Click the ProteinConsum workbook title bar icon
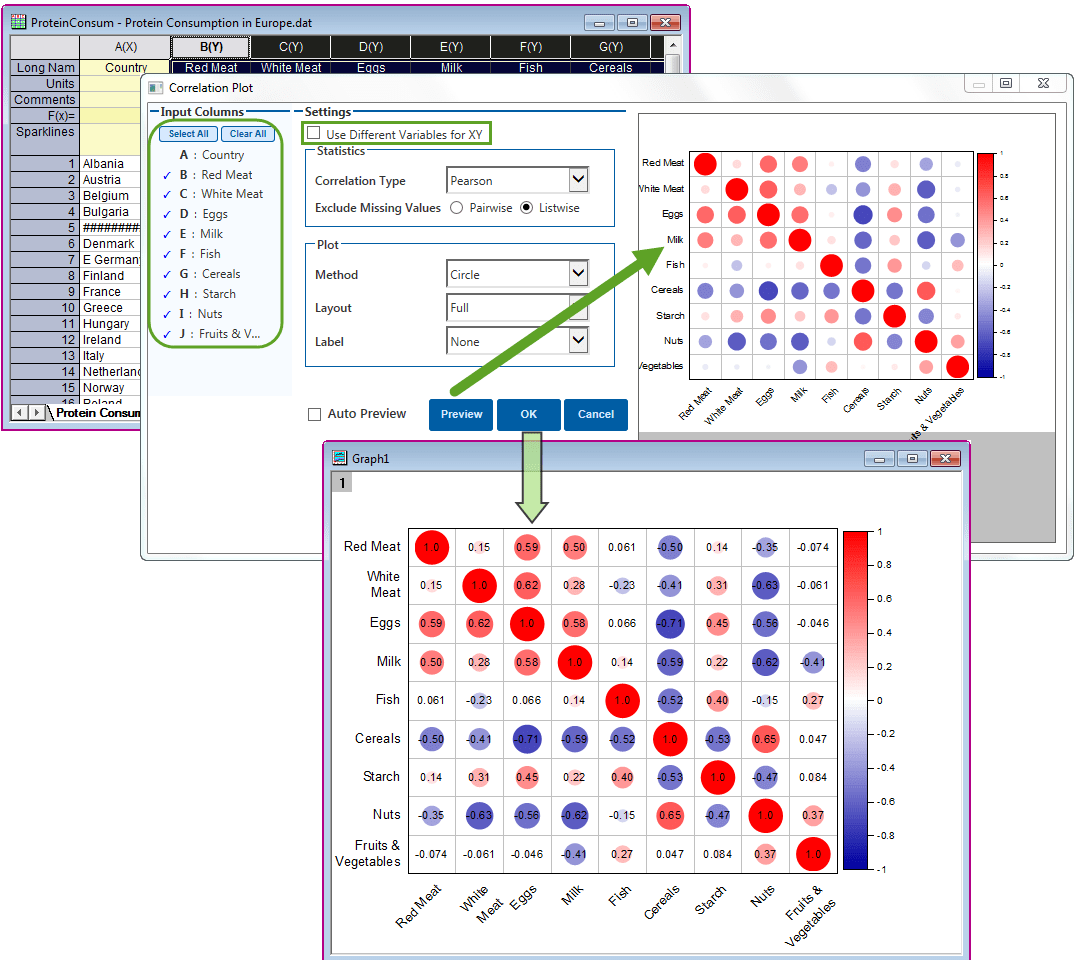This screenshot has width=1074, height=960. 18,21
